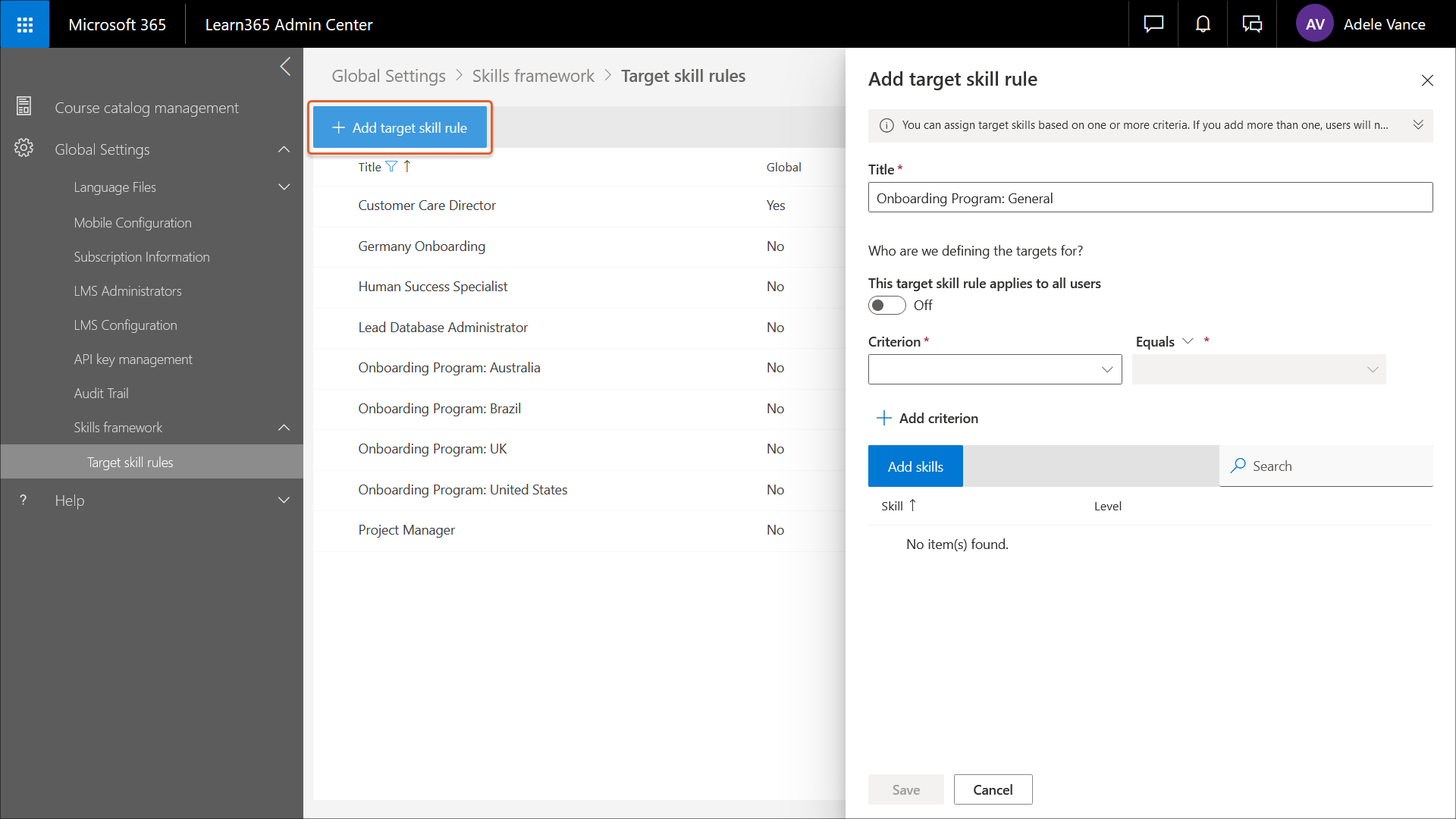1456x819 pixels.
Task: Toggle the Skill column sort arrow
Action: pyautogui.click(x=912, y=504)
